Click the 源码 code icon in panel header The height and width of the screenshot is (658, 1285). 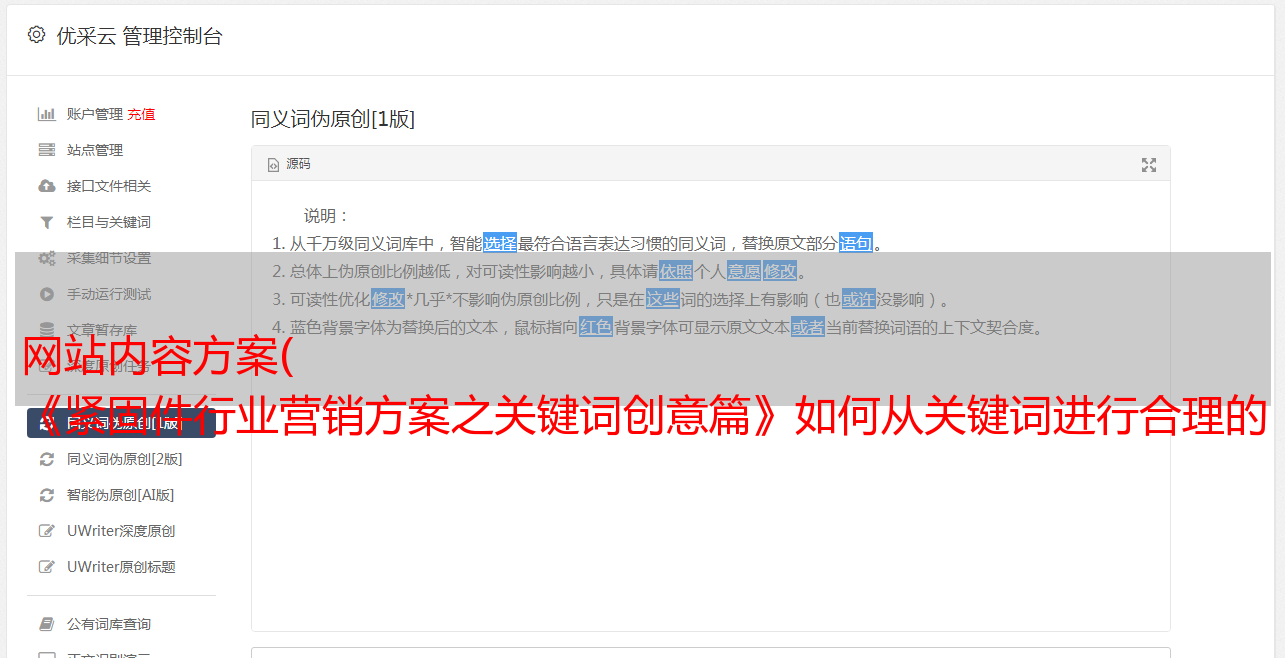[x=273, y=164]
